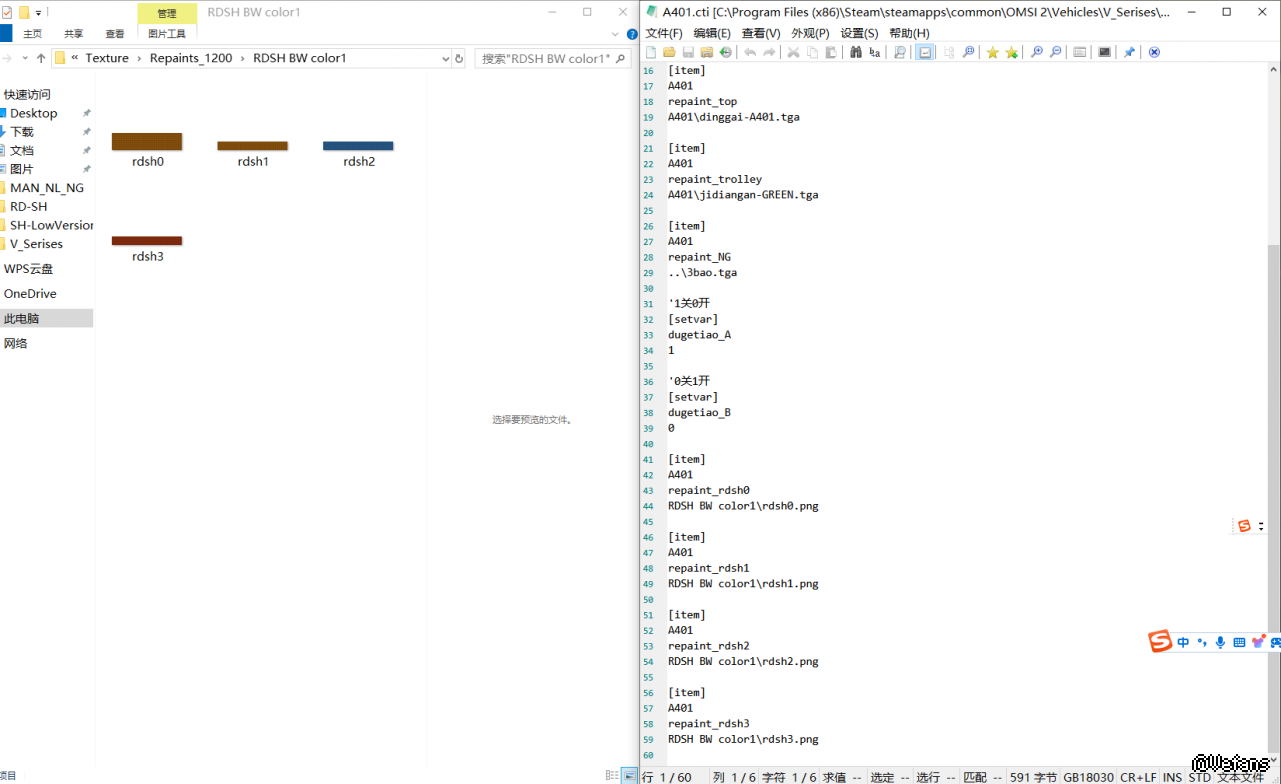Open the RD-SH folder in navigation pane
Image resolution: width=1281 pixels, height=784 pixels.
(x=29, y=207)
